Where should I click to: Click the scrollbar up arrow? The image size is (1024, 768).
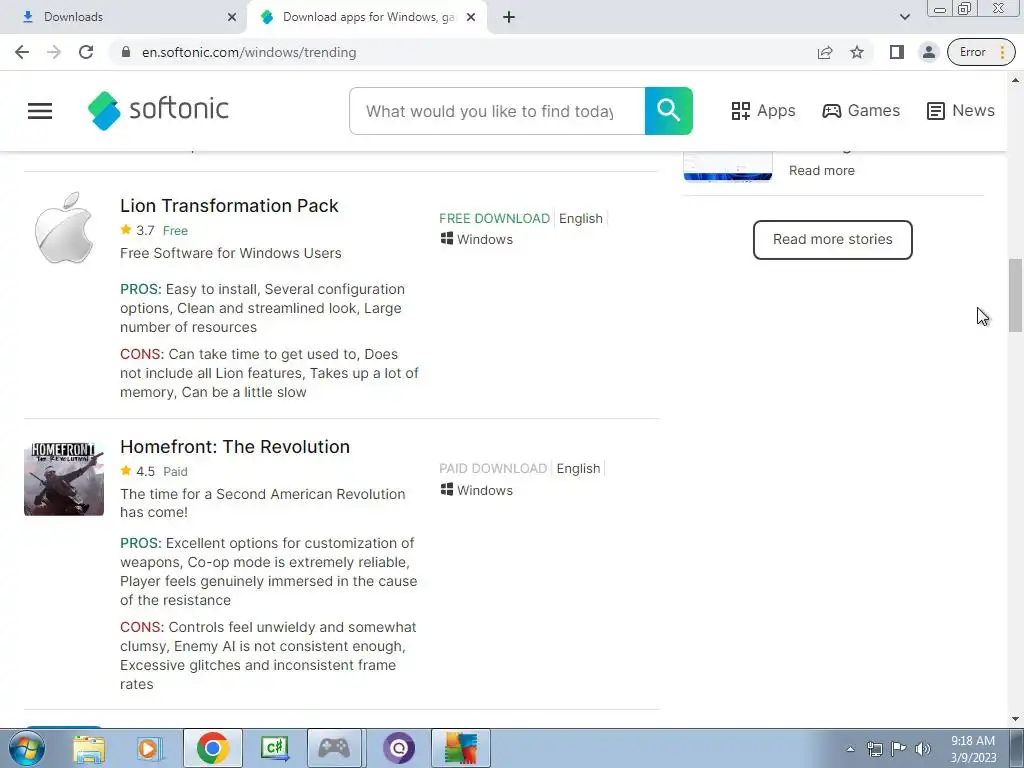(x=1016, y=80)
